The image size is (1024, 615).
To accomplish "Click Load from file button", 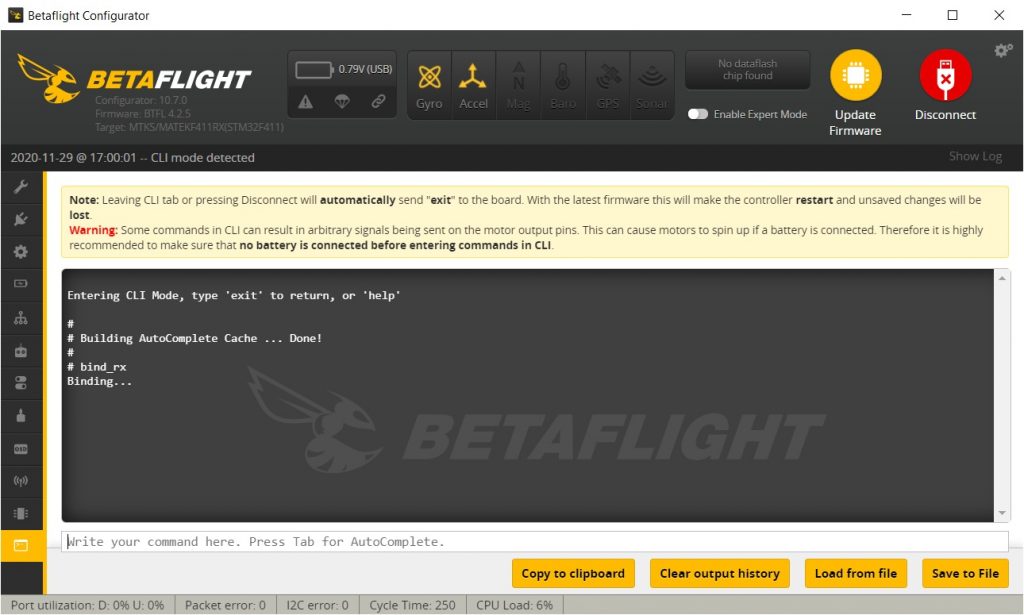I will 856,573.
